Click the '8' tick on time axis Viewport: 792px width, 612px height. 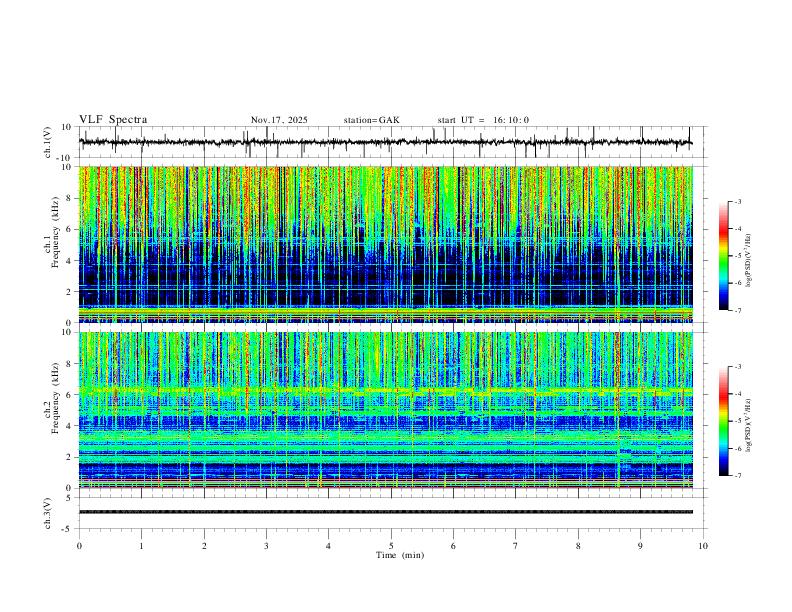click(578, 546)
